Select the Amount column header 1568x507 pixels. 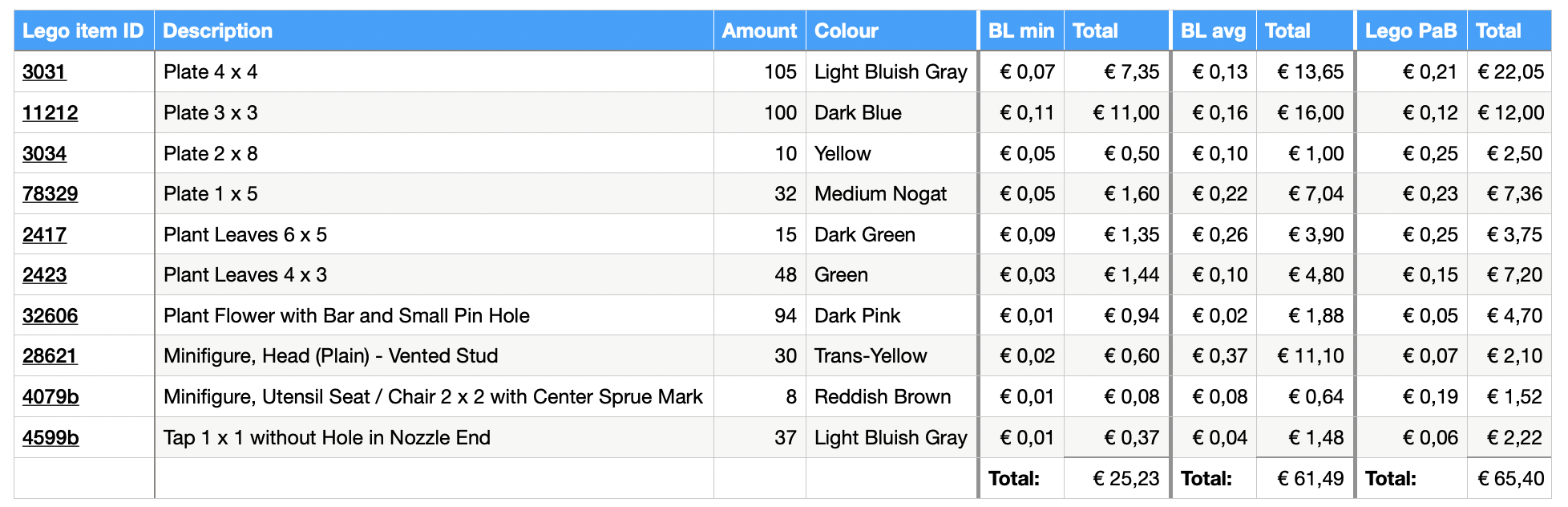point(758,31)
